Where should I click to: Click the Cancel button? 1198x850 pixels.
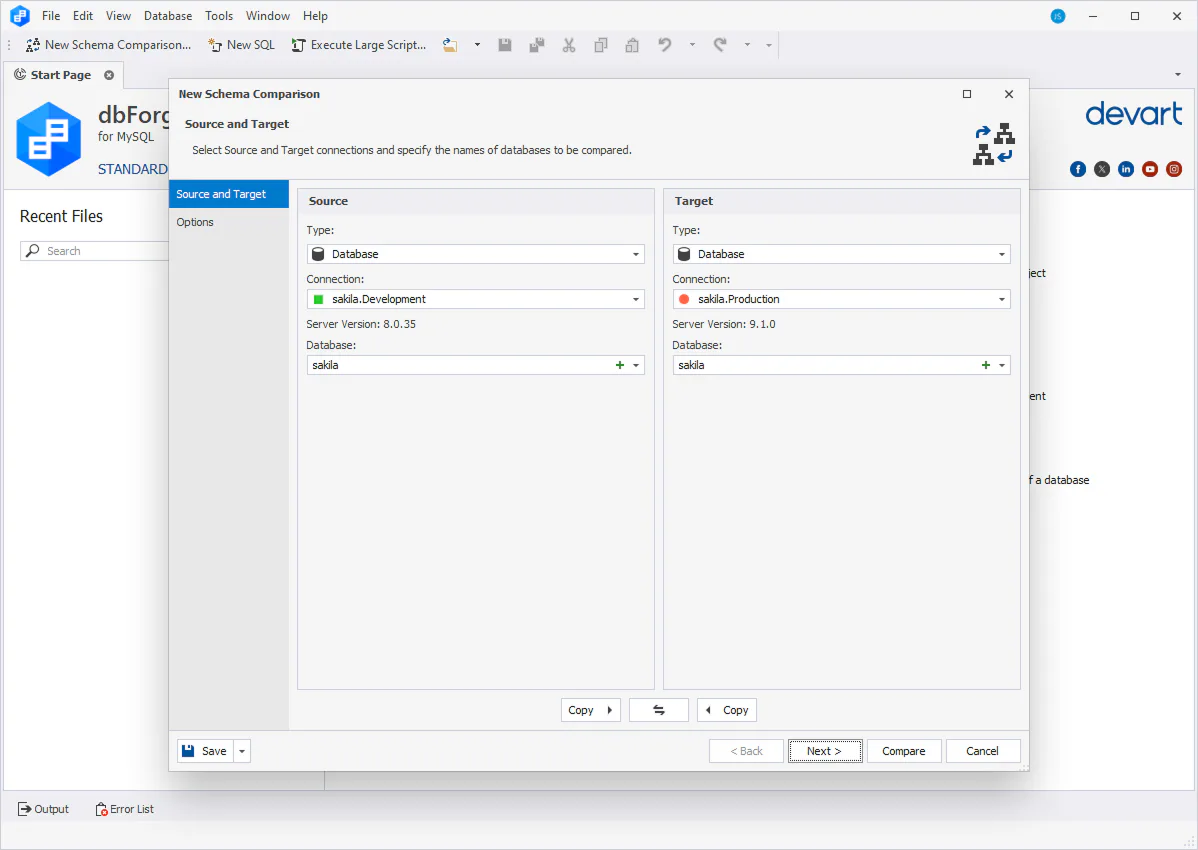click(983, 751)
